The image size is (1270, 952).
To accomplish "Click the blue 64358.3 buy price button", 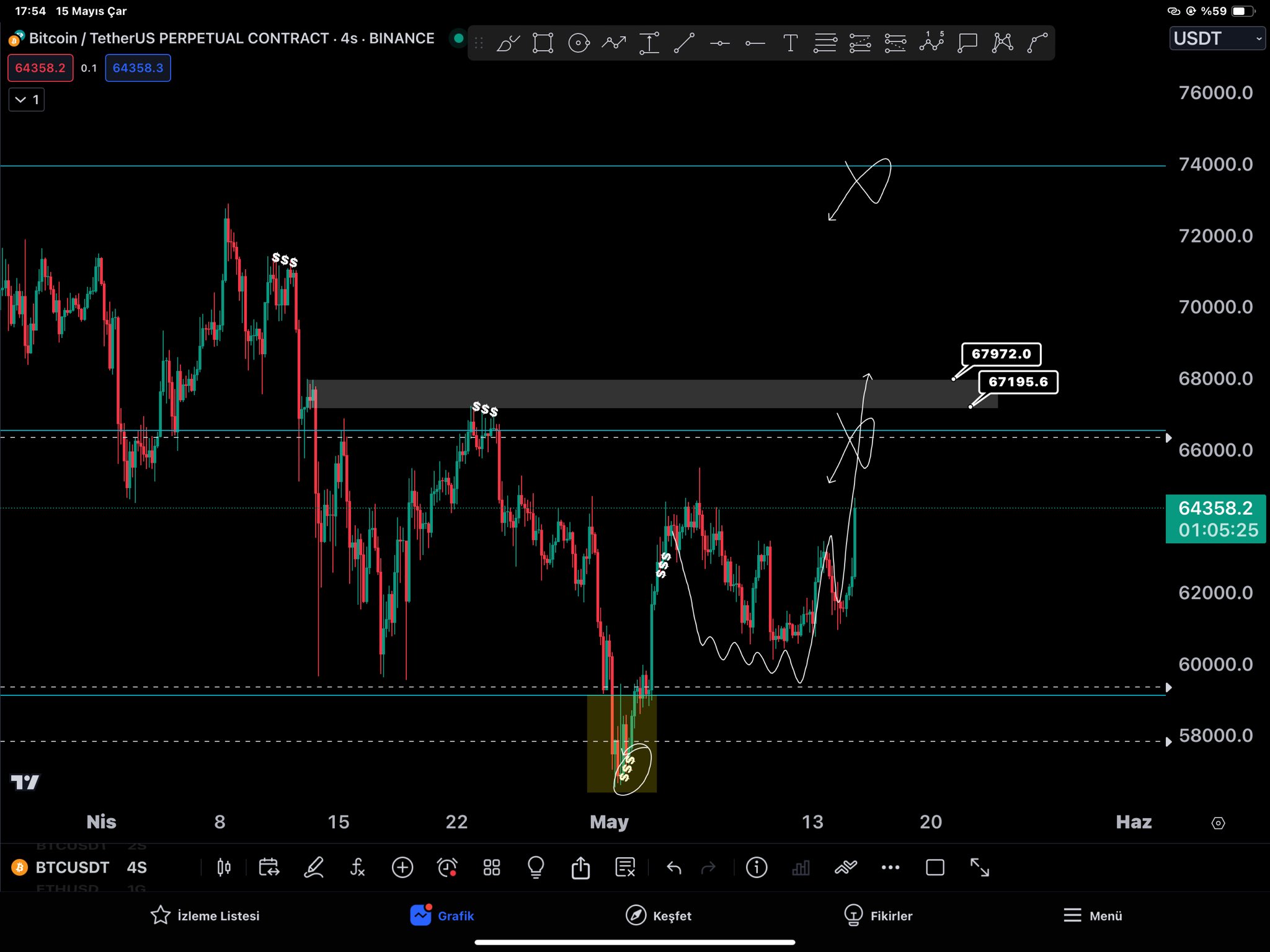I will (138, 68).
